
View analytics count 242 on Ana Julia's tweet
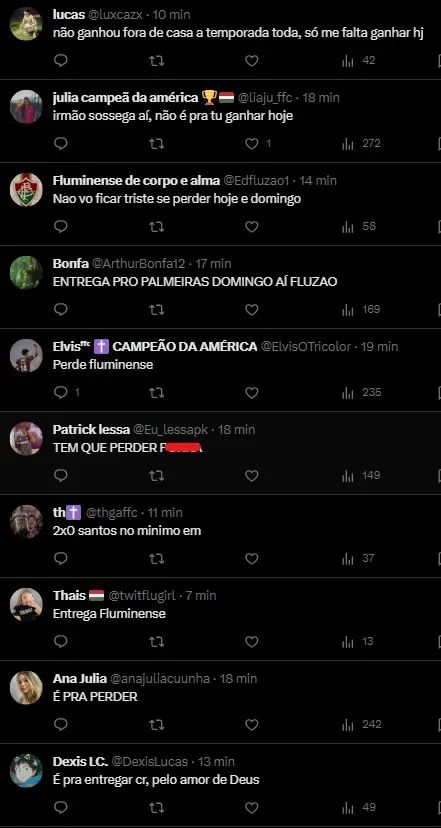pyautogui.click(x=361, y=724)
